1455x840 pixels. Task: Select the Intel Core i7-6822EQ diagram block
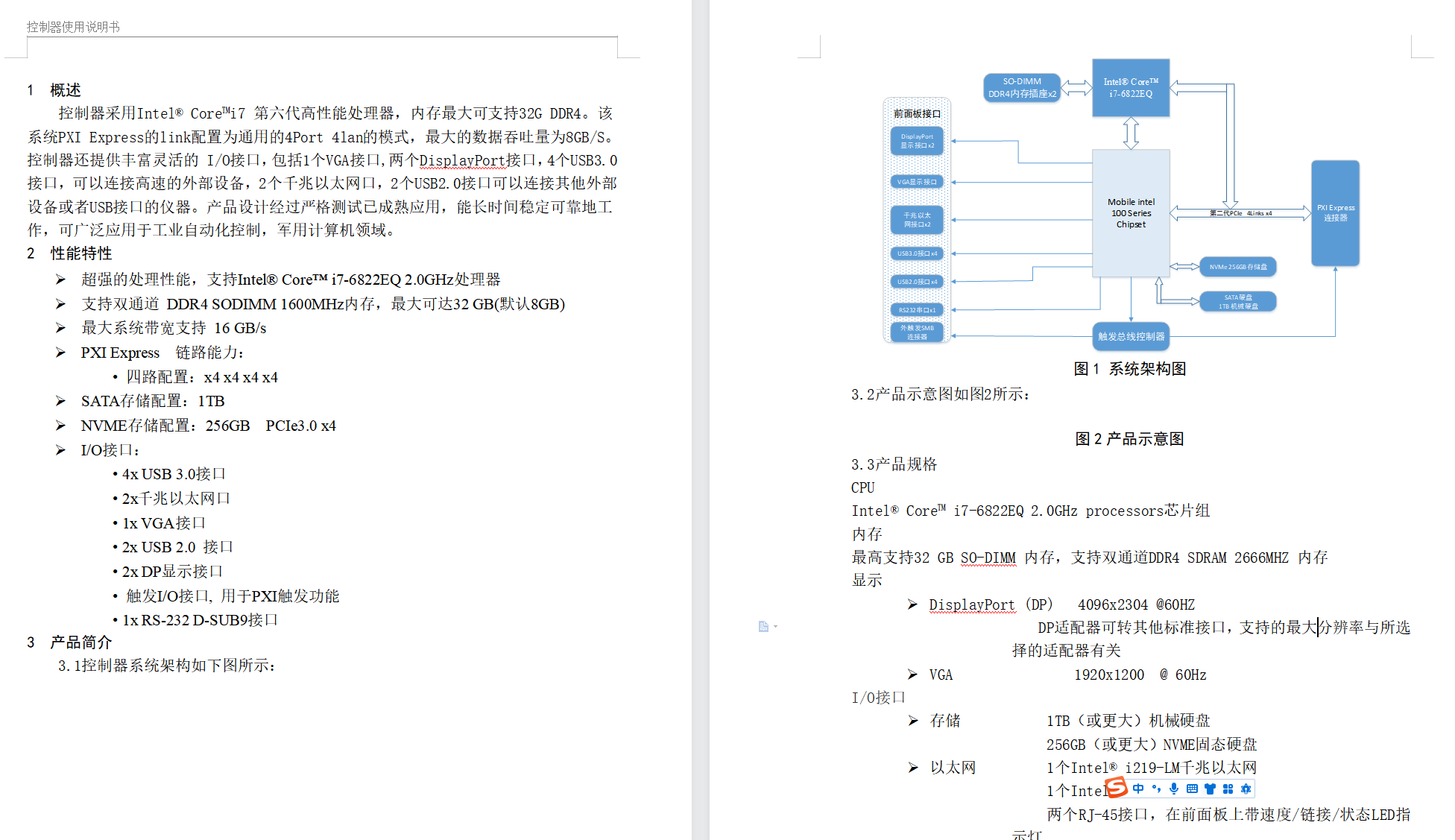point(1131,88)
